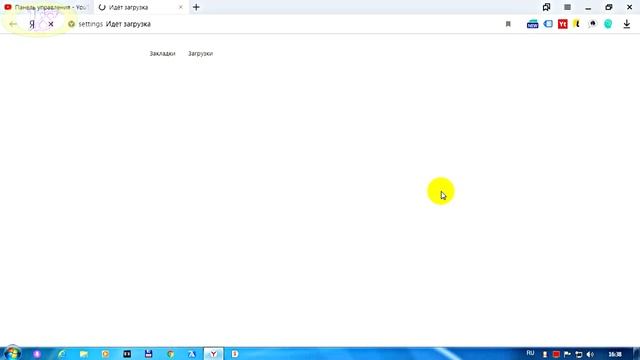Open the downloads arrow button
Viewport: 640px width, 360px height.
tap(627, 24)
